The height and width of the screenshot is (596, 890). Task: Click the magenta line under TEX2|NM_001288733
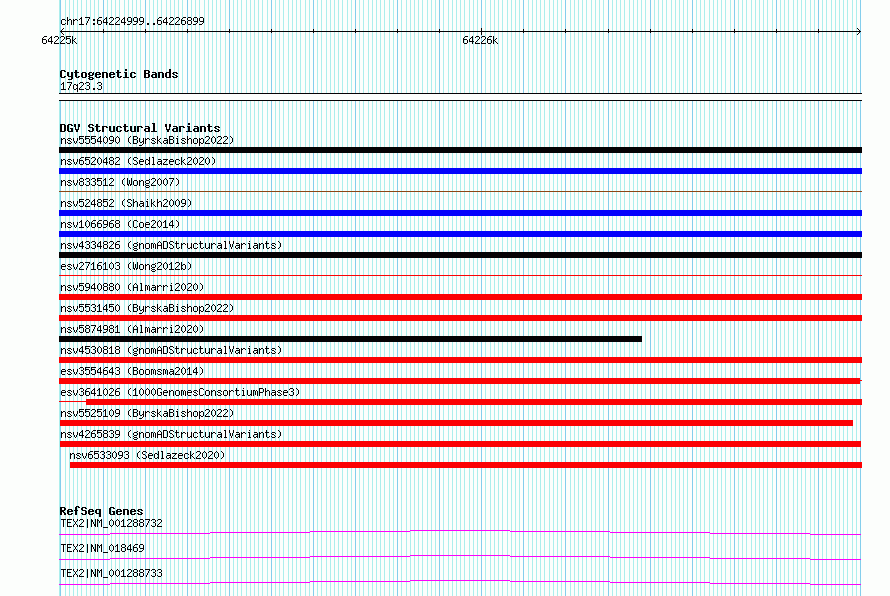pos(460,582)
